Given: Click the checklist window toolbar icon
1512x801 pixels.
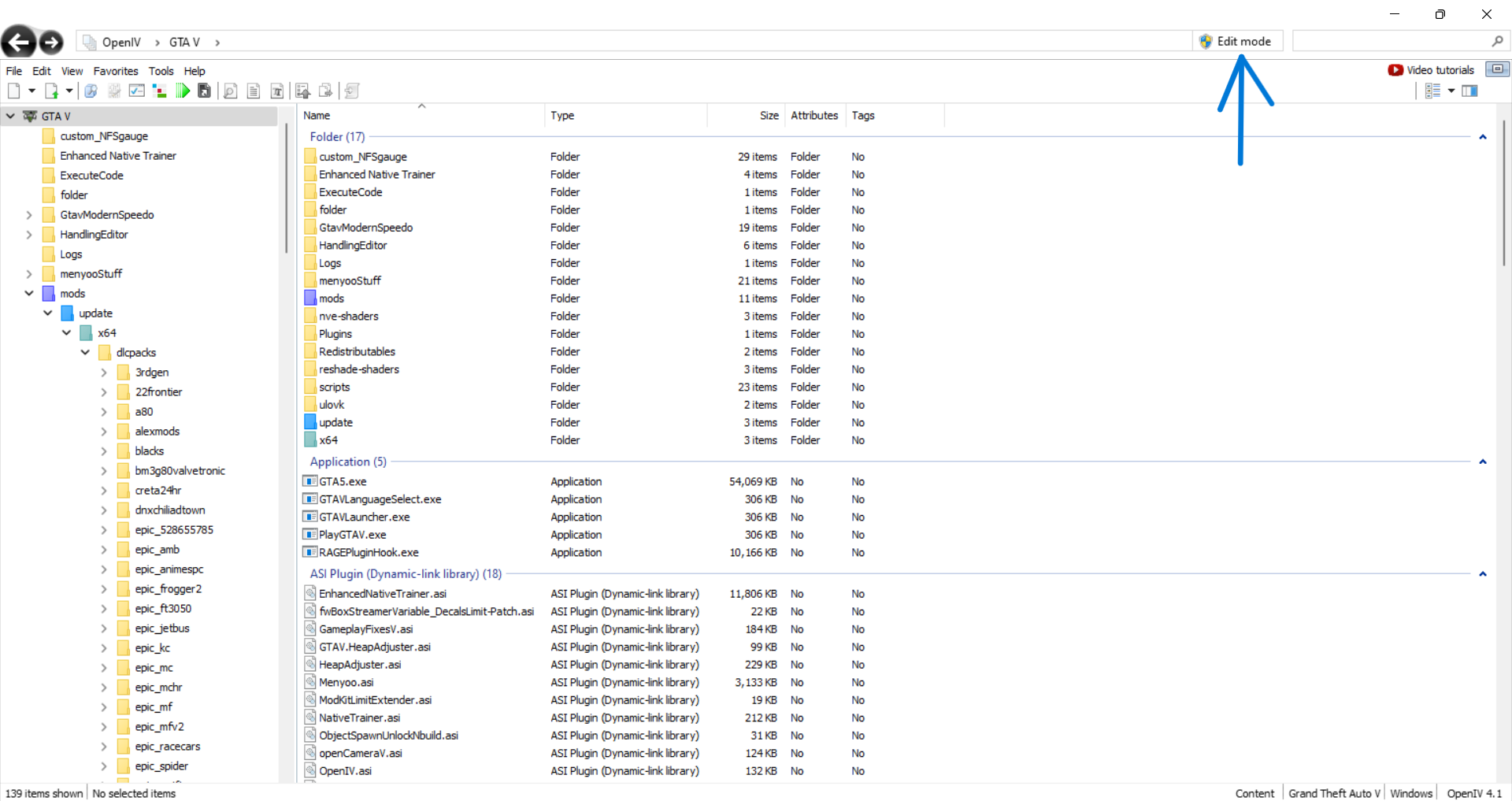Looking at the screenshot, I should tap(137, 91).
